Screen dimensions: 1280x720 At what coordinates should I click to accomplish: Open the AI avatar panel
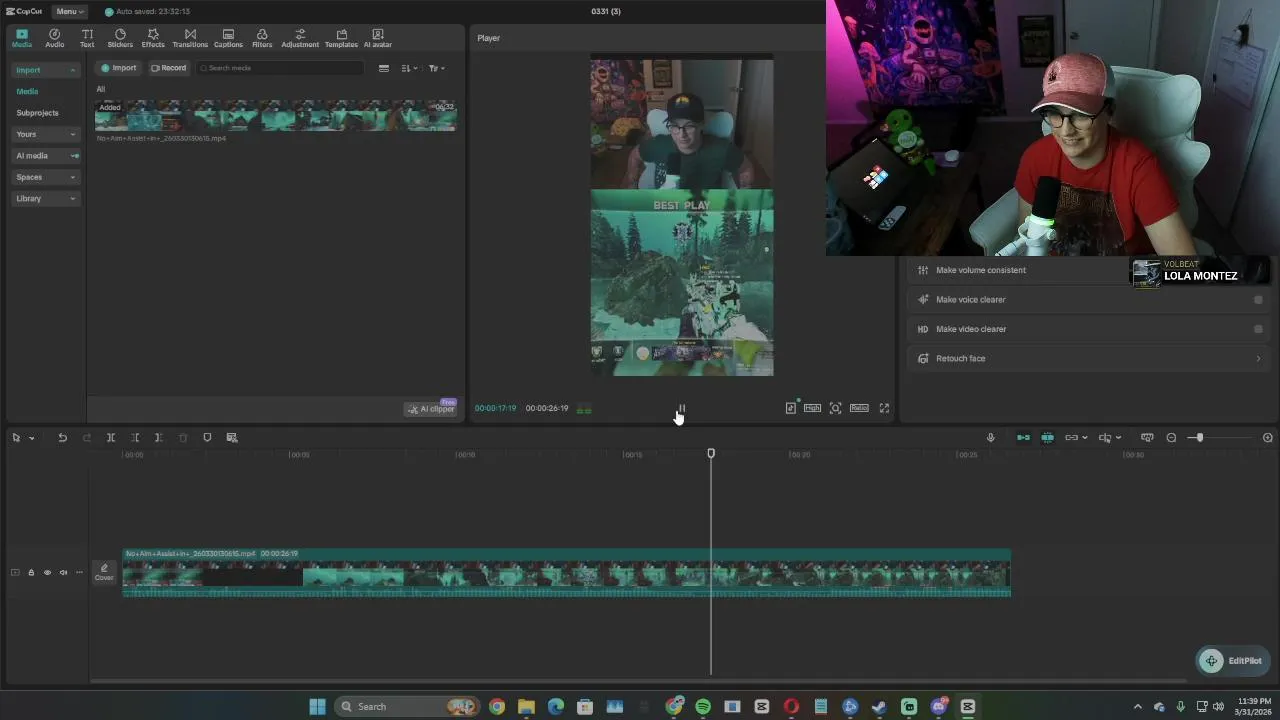tap(378, 38)
